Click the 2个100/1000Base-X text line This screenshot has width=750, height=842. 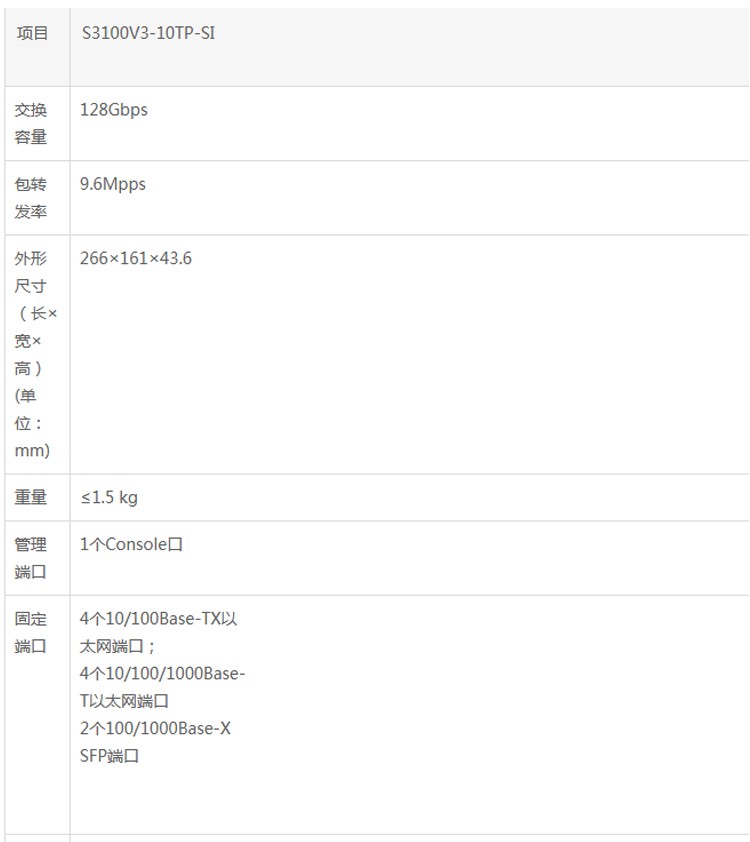pyautogui.click(x=155, y=728)
